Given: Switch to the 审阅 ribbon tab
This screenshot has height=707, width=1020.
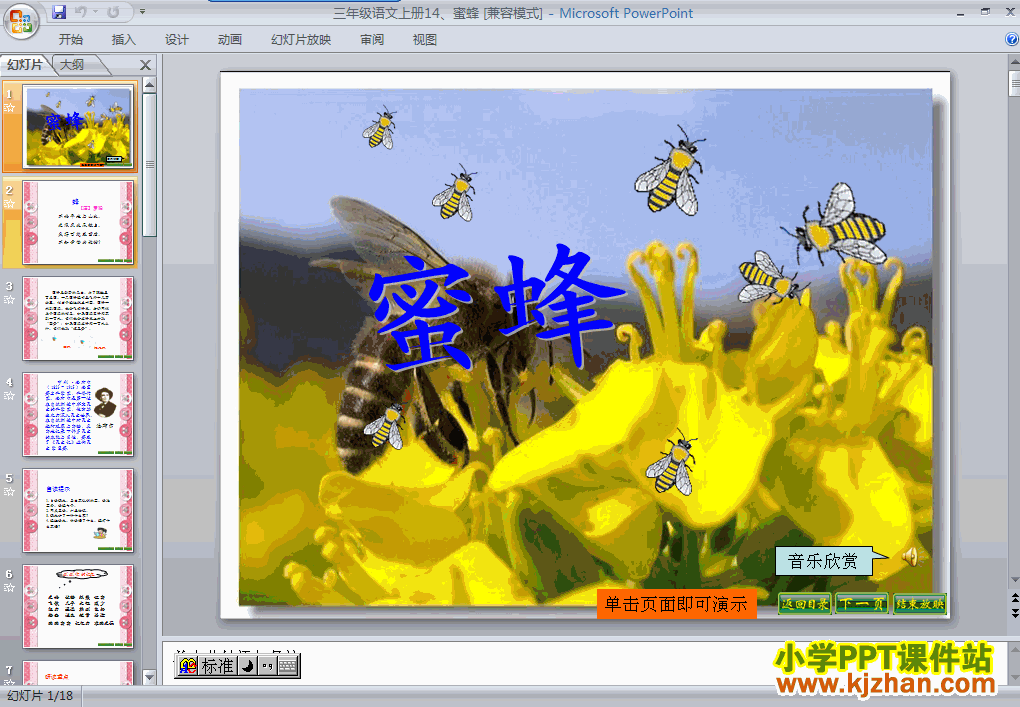Looking at the screenshot, I should tap(372, 40).
